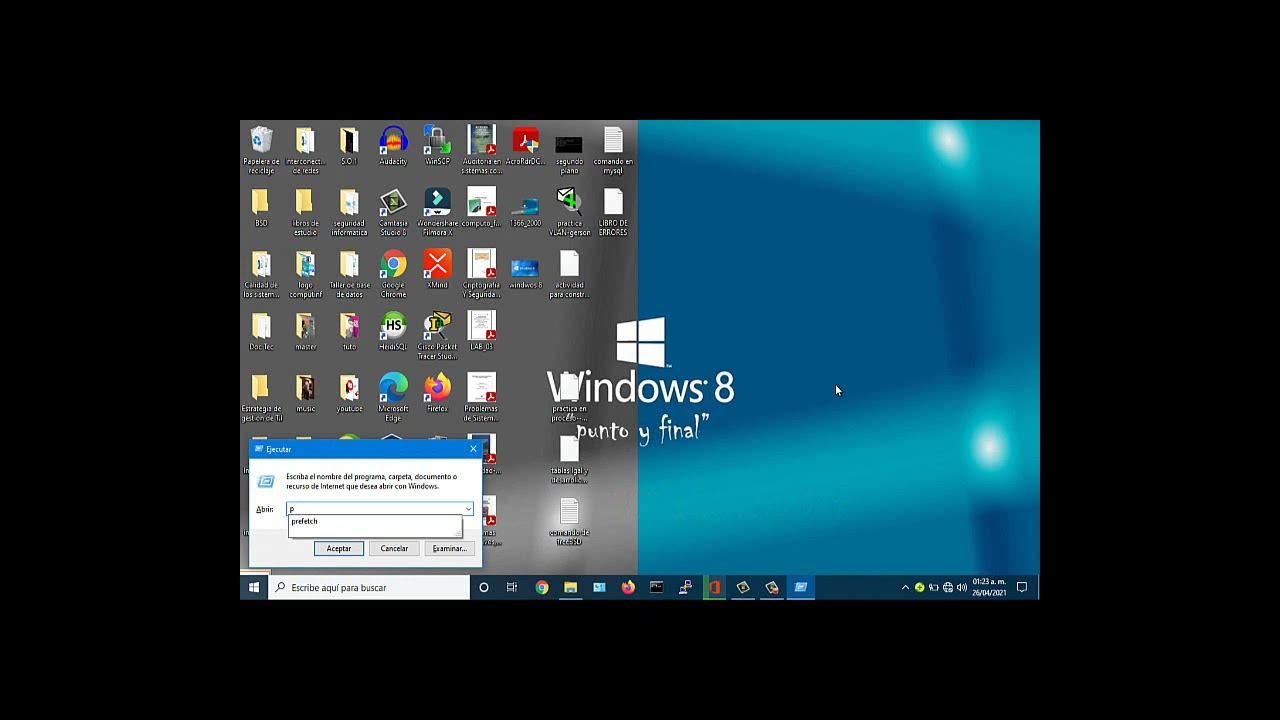The height and width of the screenshot is (720, 1280).
Task: Select the Criptografia Y Seguridad PDF
Action: pos(481,274)
